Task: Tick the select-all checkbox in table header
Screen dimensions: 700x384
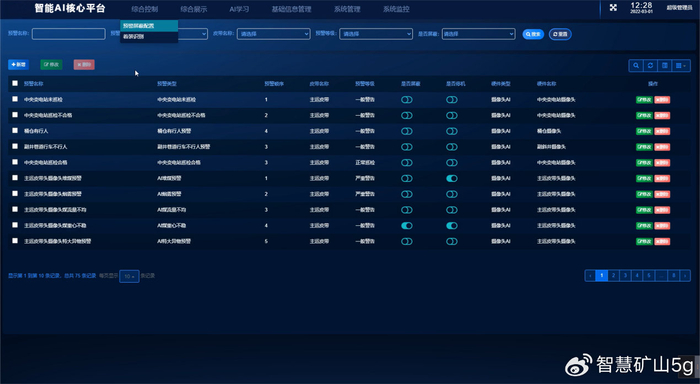Action: click(x=15, y=83)
